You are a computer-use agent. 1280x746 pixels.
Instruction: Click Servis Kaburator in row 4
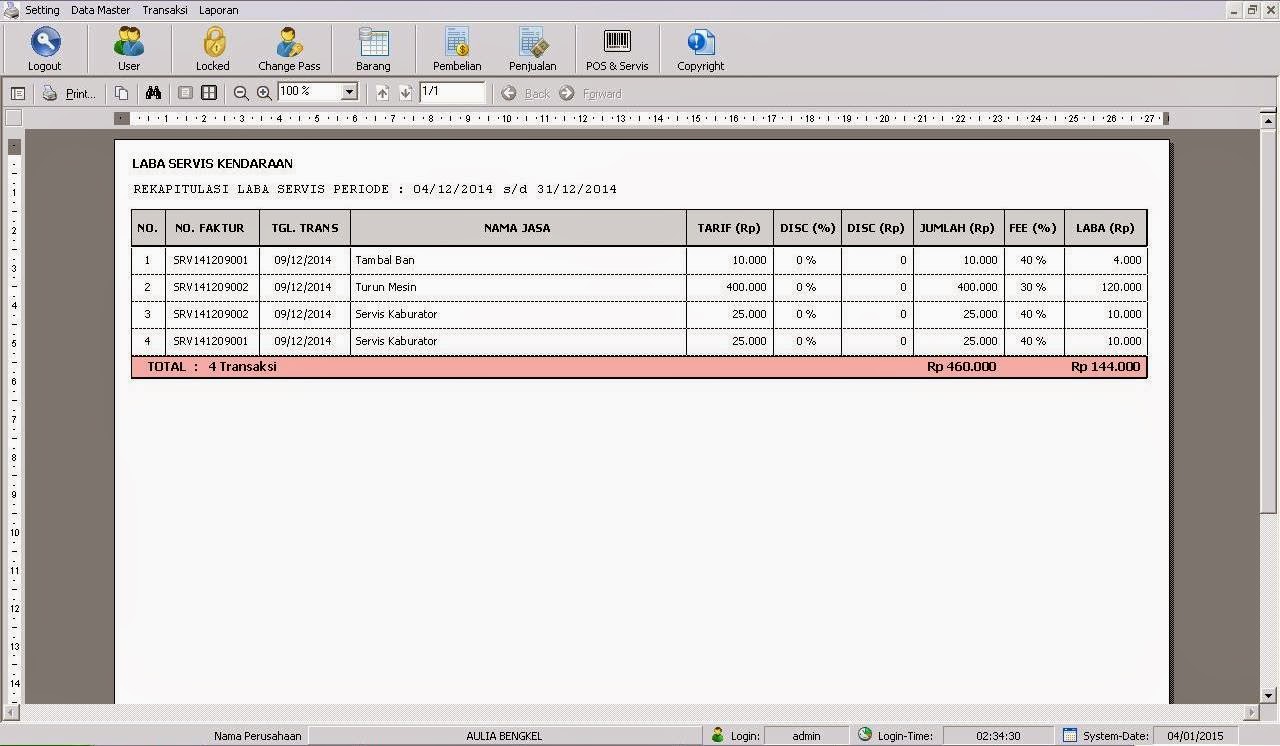(x=396, y=341)
